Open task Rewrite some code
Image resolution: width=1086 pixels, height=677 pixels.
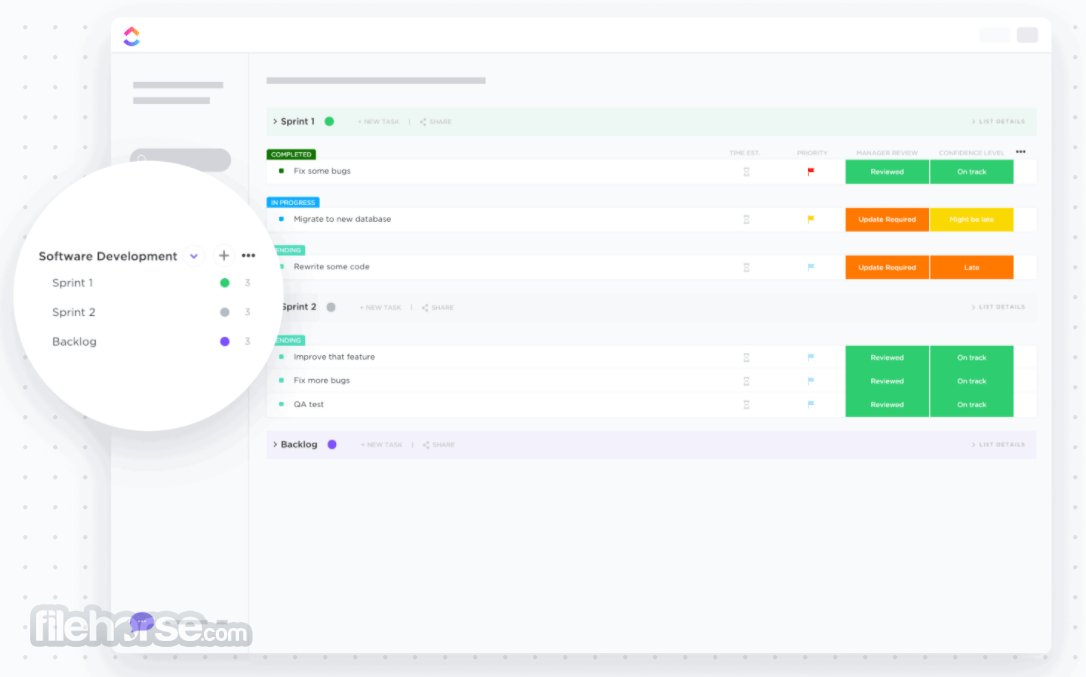coord(331,267)
